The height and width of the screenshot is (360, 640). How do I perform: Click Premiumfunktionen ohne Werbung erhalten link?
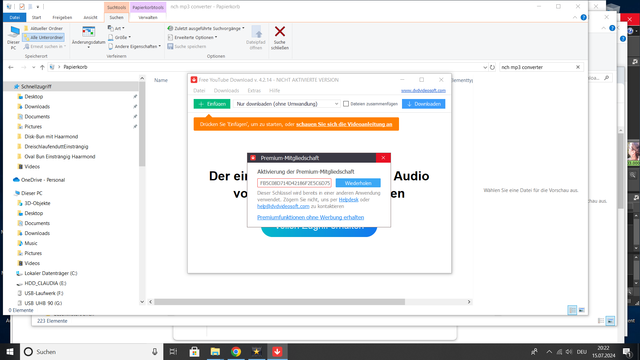point(311,217)
